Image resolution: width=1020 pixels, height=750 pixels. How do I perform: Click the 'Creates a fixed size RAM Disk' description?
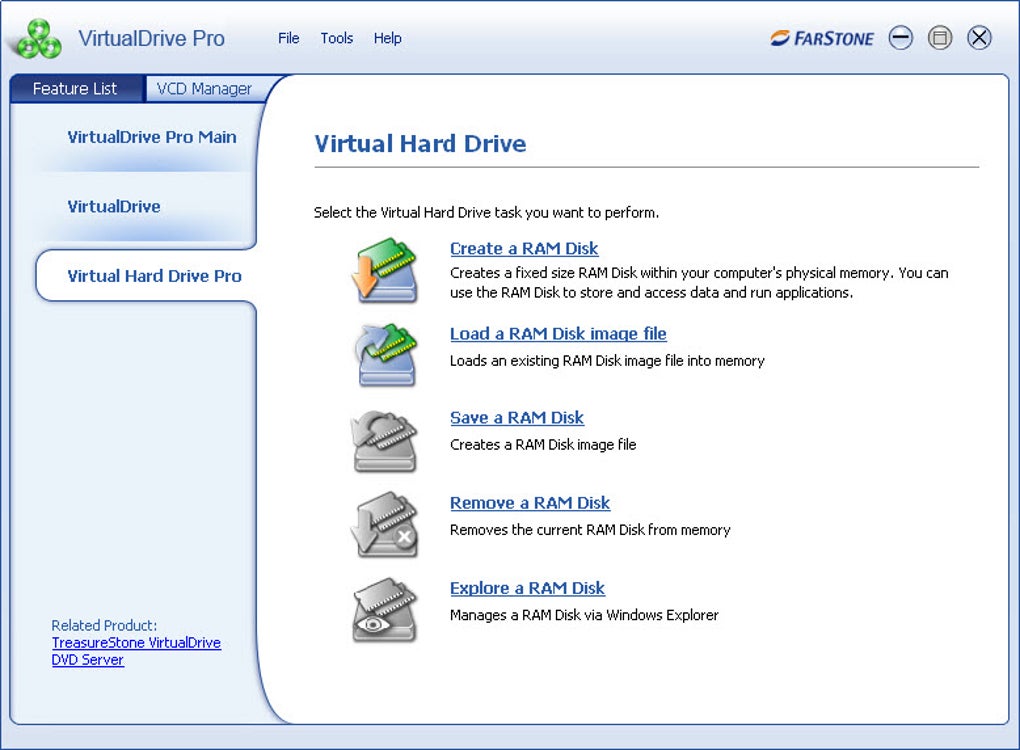(x=699, y=283)
